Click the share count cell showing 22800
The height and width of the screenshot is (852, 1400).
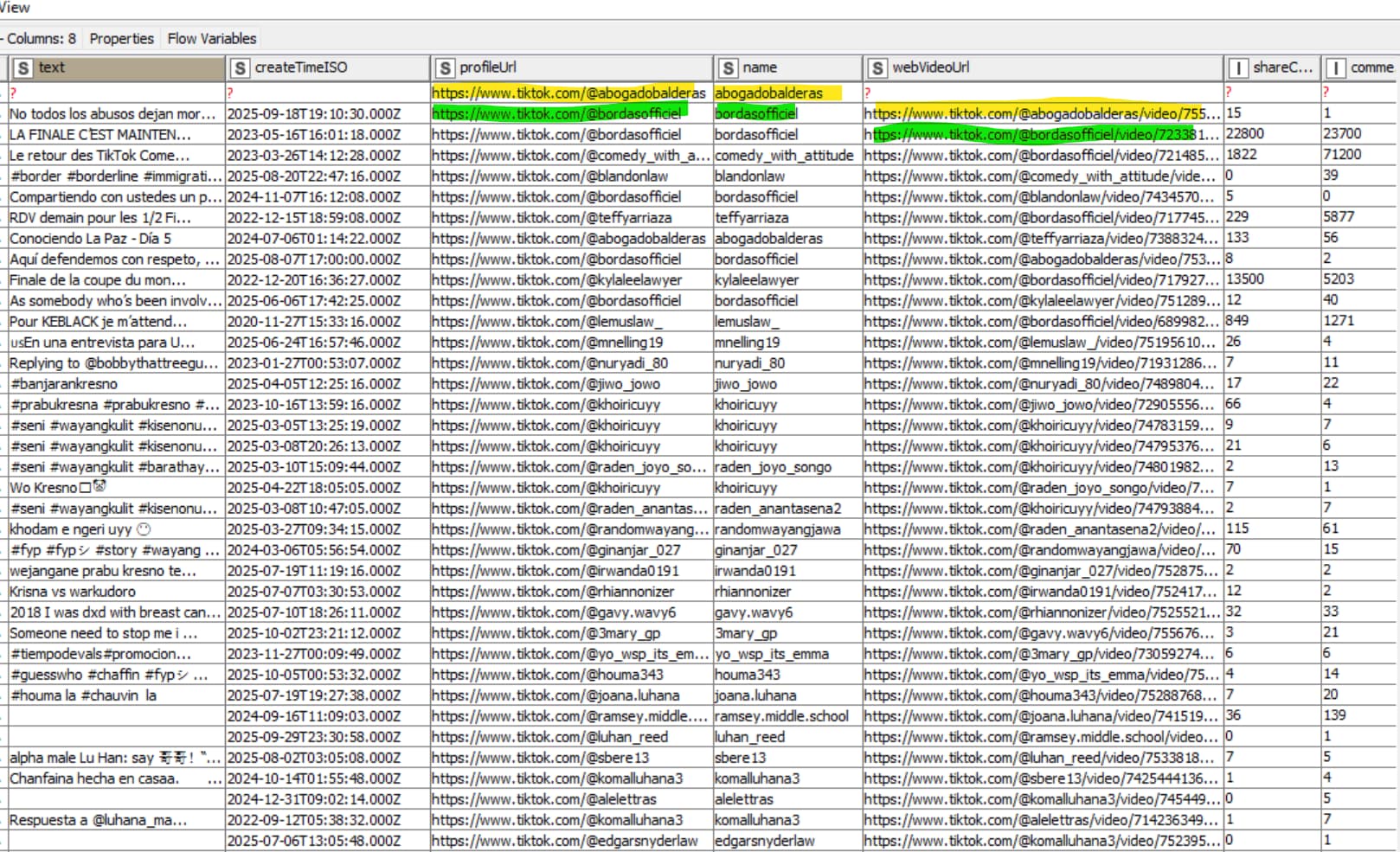tap(1245, 134)
